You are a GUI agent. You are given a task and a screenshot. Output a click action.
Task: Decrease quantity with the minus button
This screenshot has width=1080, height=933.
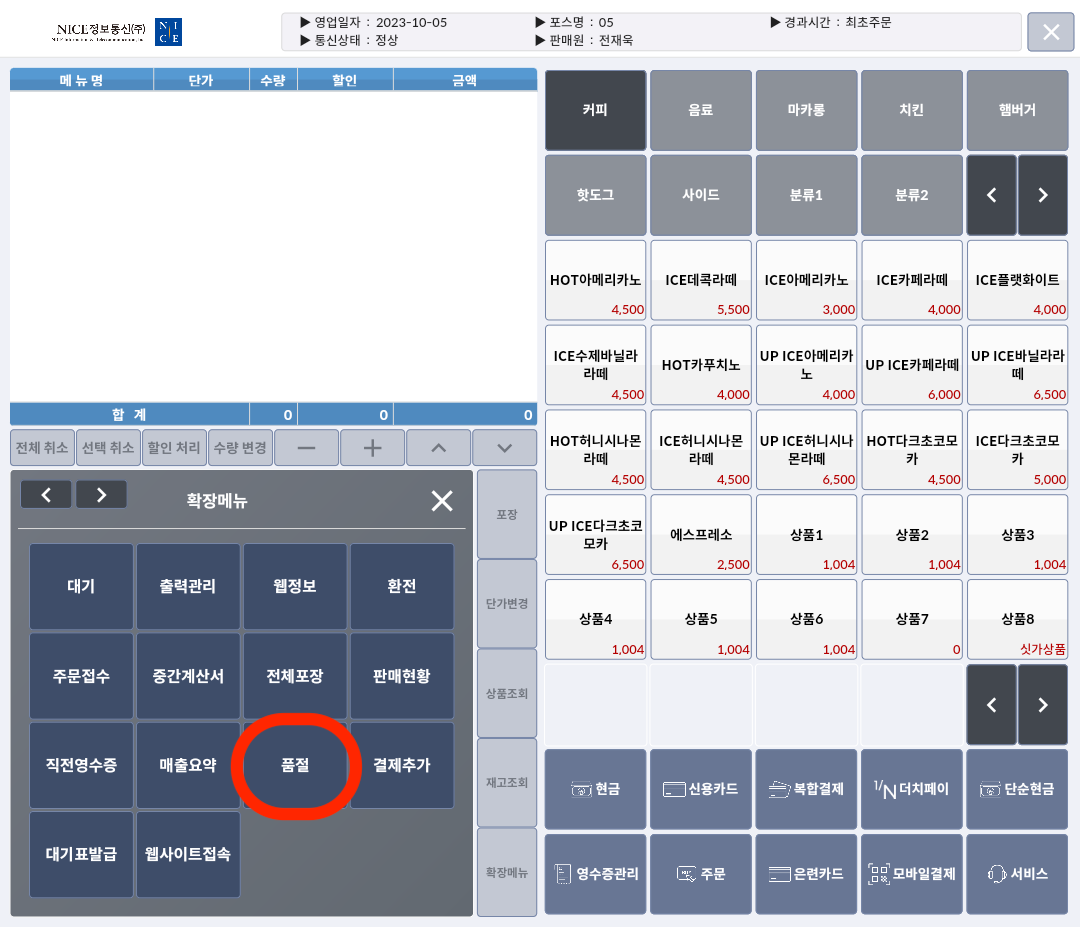(306, 448)
